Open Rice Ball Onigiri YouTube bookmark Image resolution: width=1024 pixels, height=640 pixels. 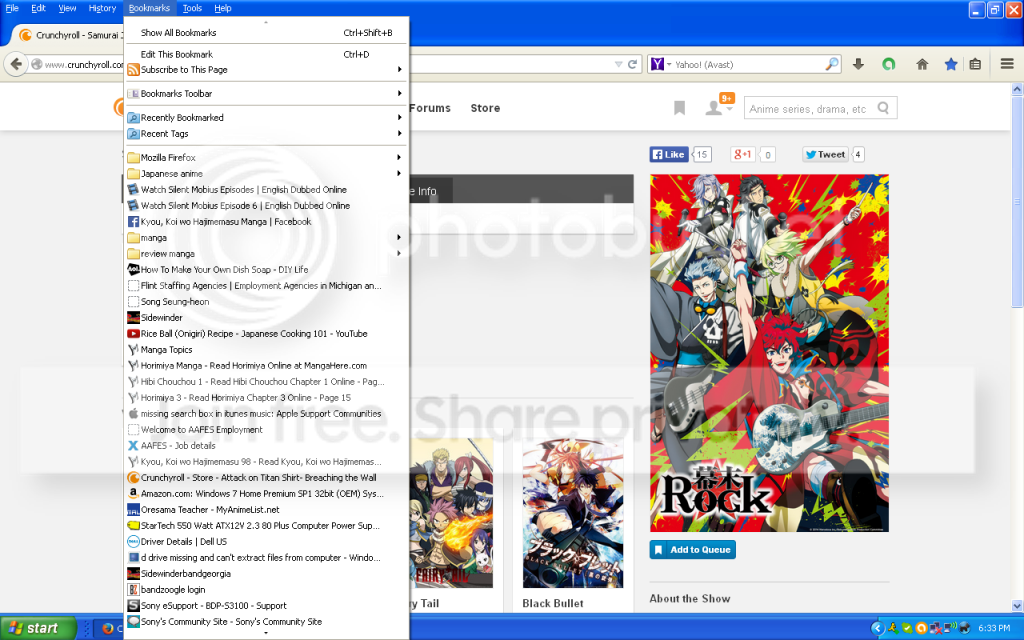click(266, 334)
